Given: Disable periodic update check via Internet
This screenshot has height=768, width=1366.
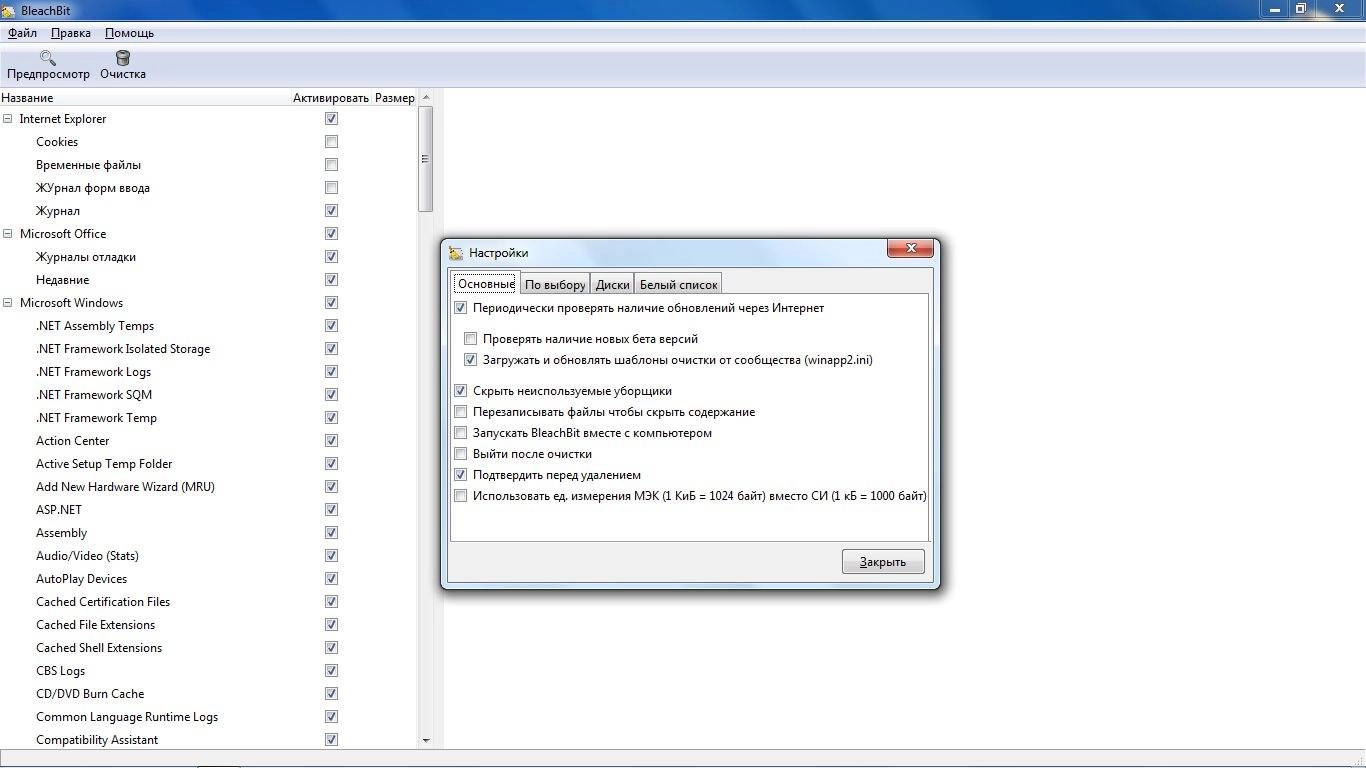Looking at the screenshot, I should coord(461,308).
